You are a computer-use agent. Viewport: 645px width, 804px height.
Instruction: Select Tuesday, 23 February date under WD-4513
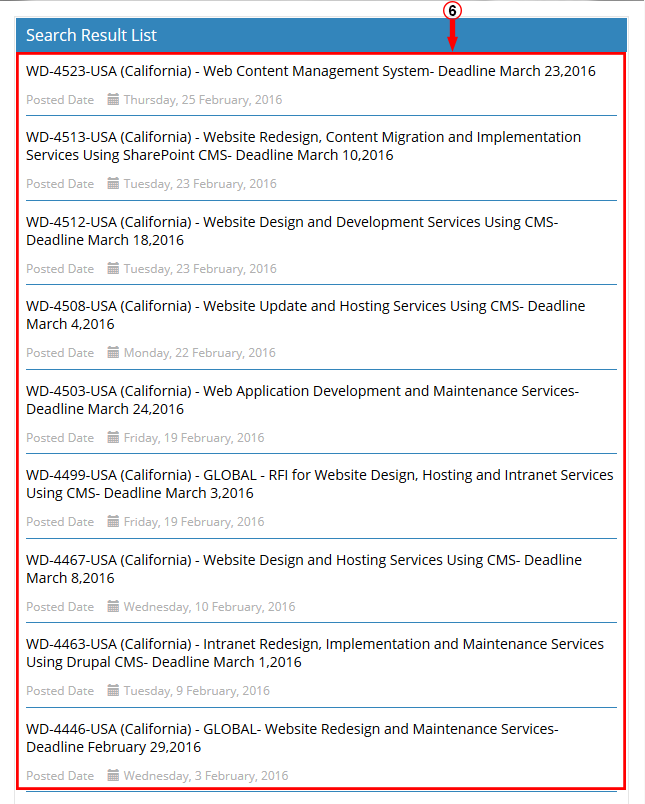click(x=200, y=184)
